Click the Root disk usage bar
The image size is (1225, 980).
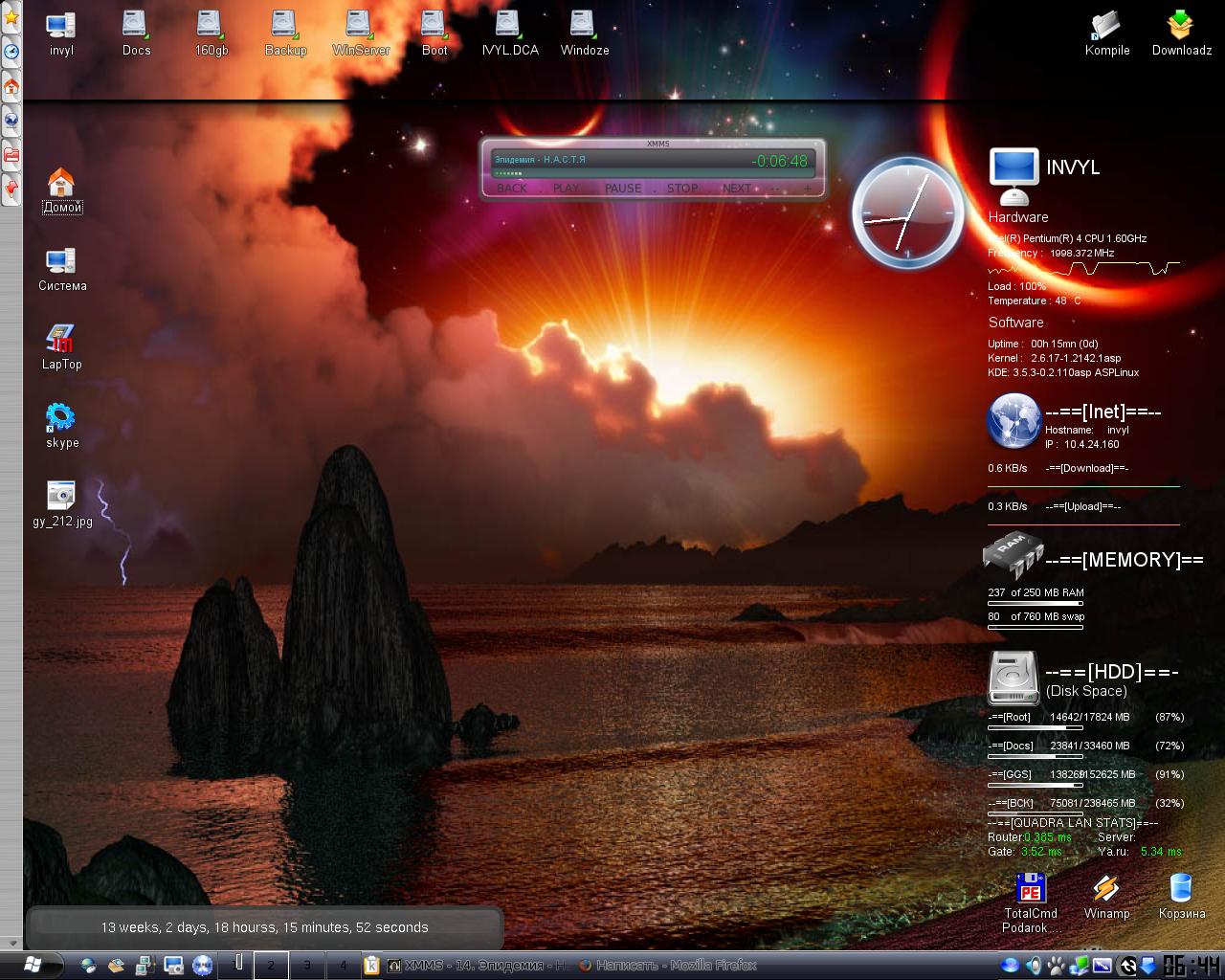click(1035, 728)
